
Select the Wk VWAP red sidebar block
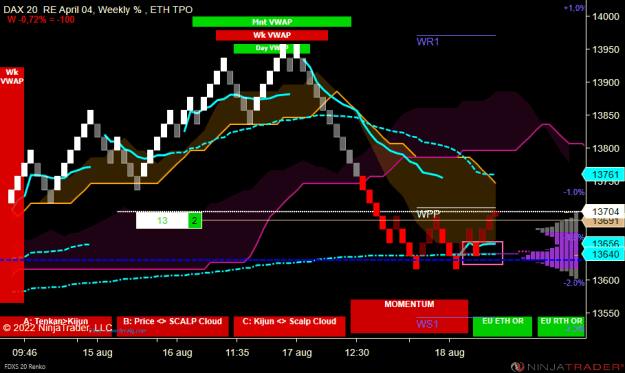12,185
